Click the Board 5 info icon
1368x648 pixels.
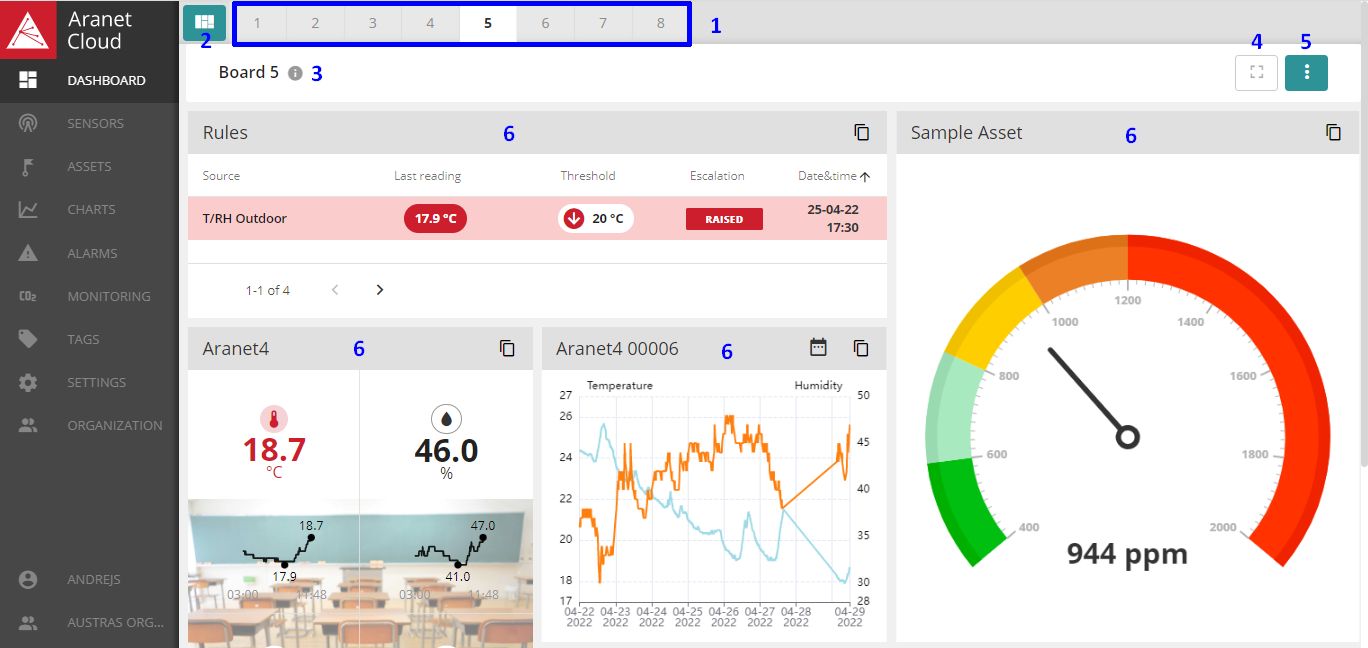295,73
